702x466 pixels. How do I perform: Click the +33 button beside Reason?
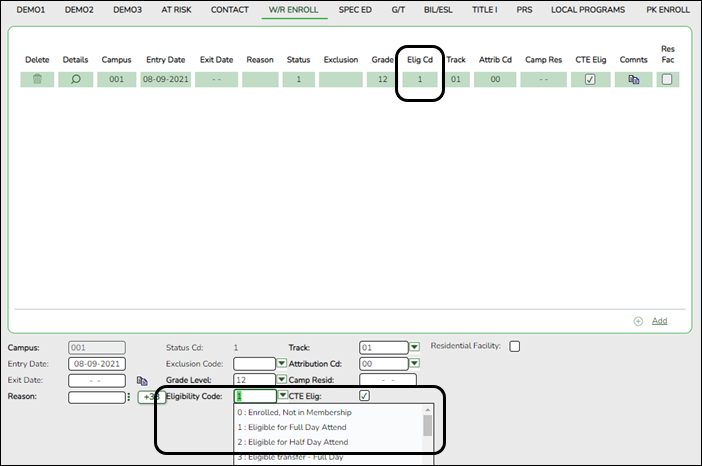(x=151, y=397)
